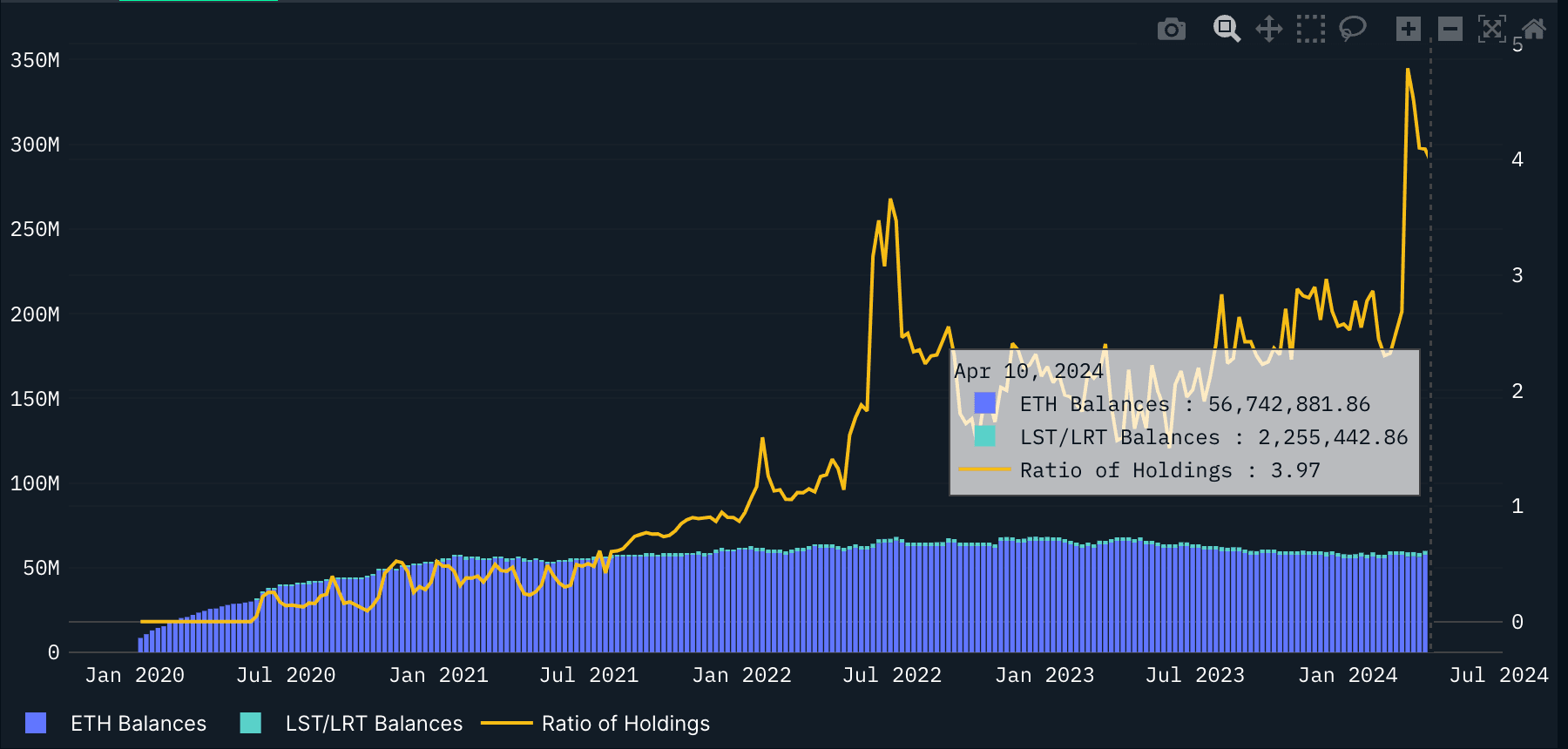
Task: Zoom out using the minus icon
Action: (x=1450, y=30)
